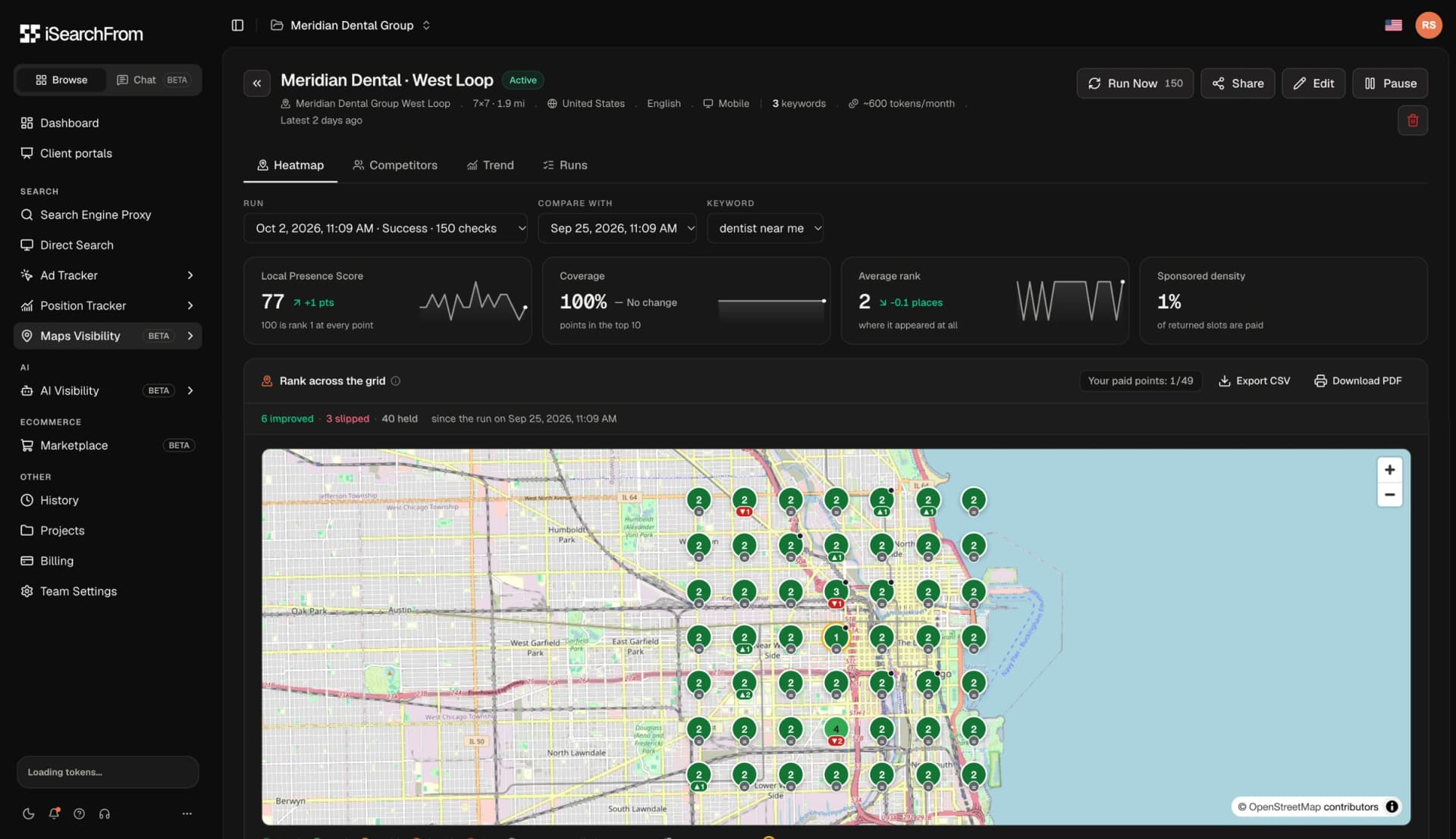Open the Compare with dropdown

[x=617, y=228]
